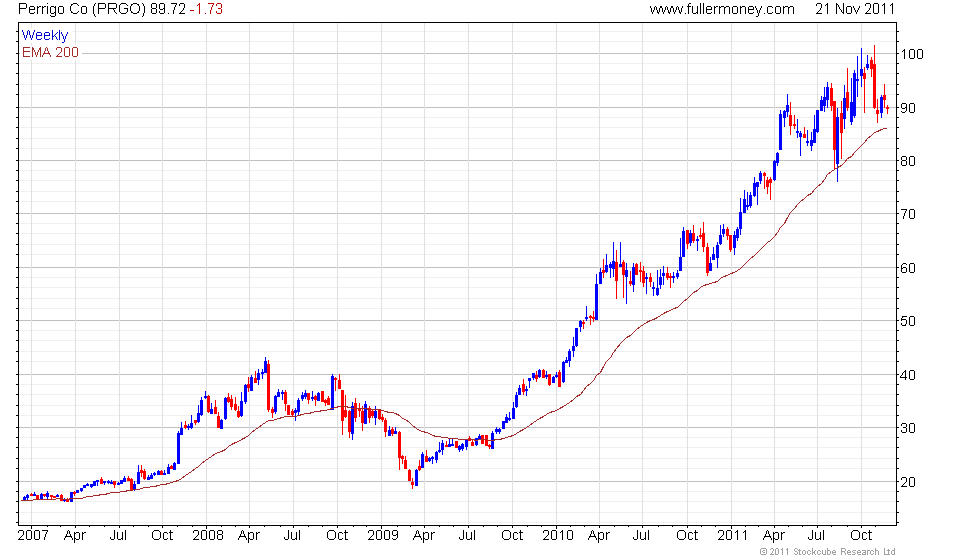Click the 60 price axis label
The image size is (980, 560).
tap(908, 268)
